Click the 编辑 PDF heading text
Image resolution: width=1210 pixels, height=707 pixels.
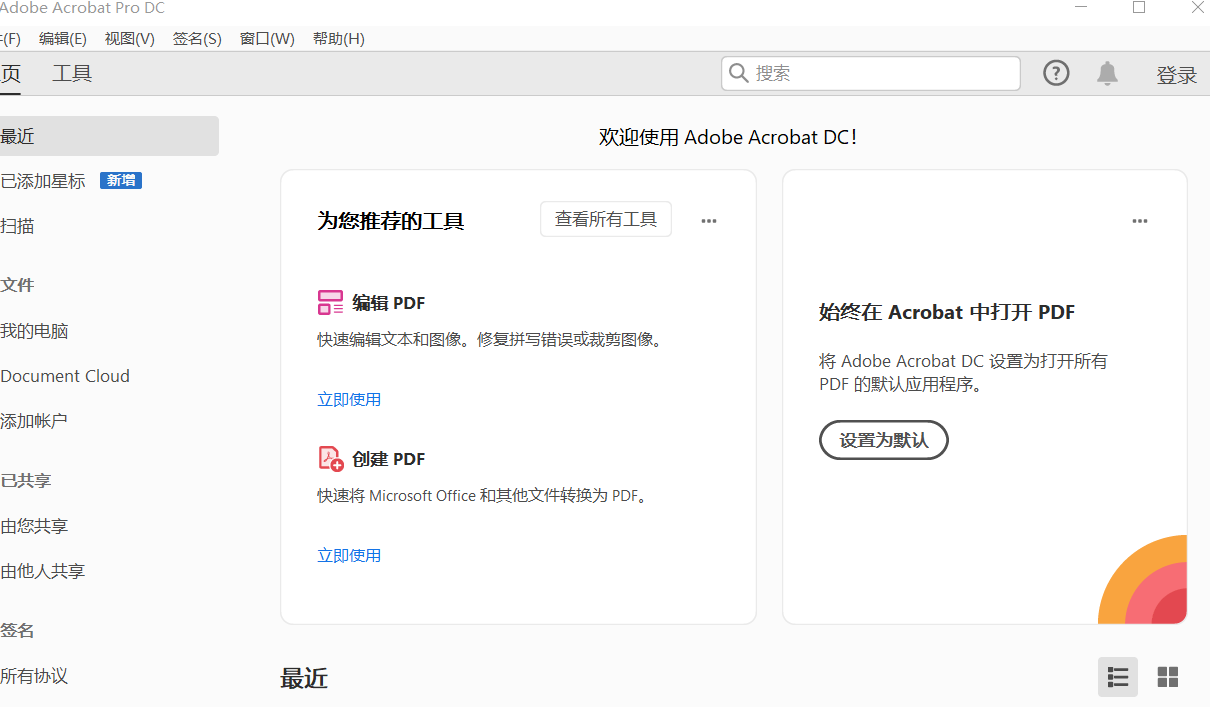coord(389,303)
